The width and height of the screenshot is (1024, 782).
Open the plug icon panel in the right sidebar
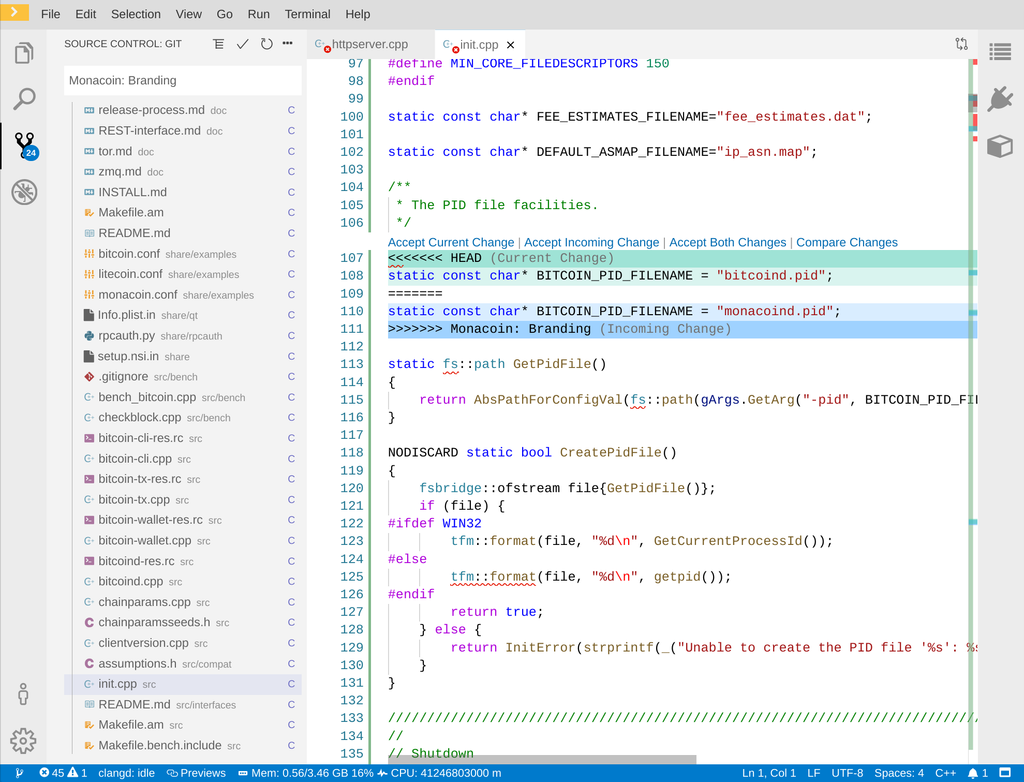click(1000, 99)
